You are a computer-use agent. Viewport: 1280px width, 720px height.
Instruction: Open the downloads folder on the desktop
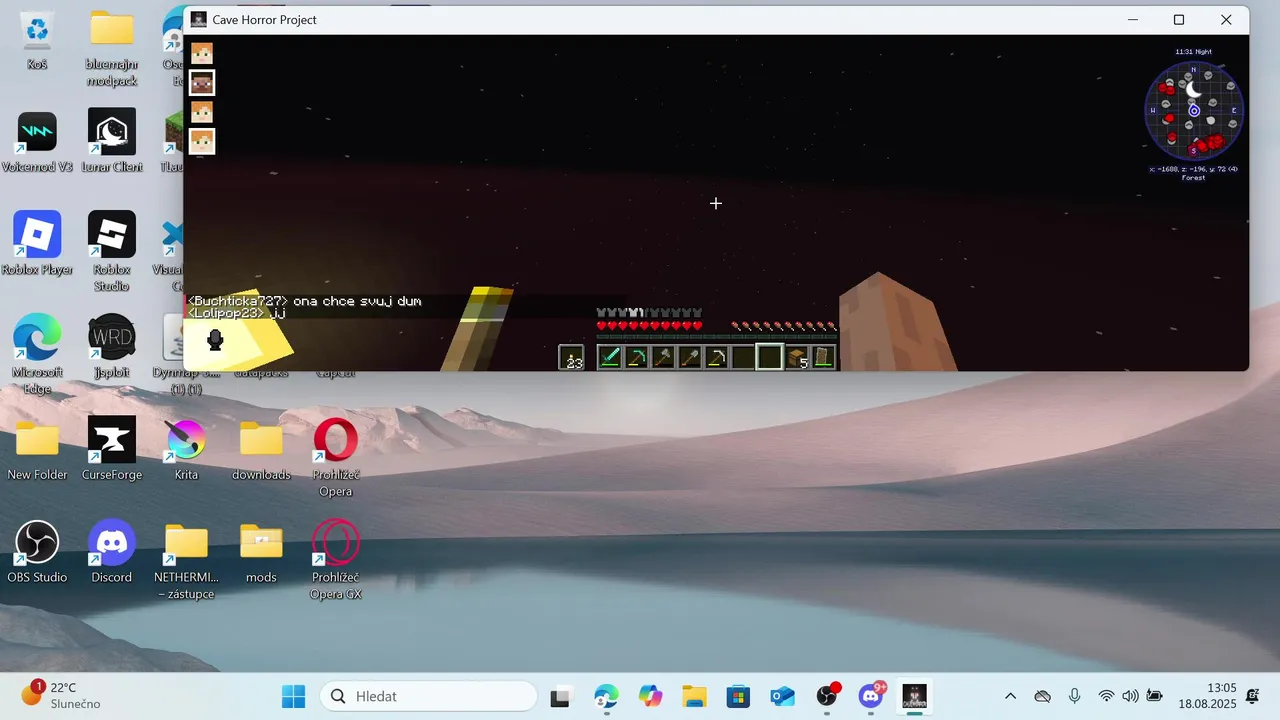click(261, 450)
